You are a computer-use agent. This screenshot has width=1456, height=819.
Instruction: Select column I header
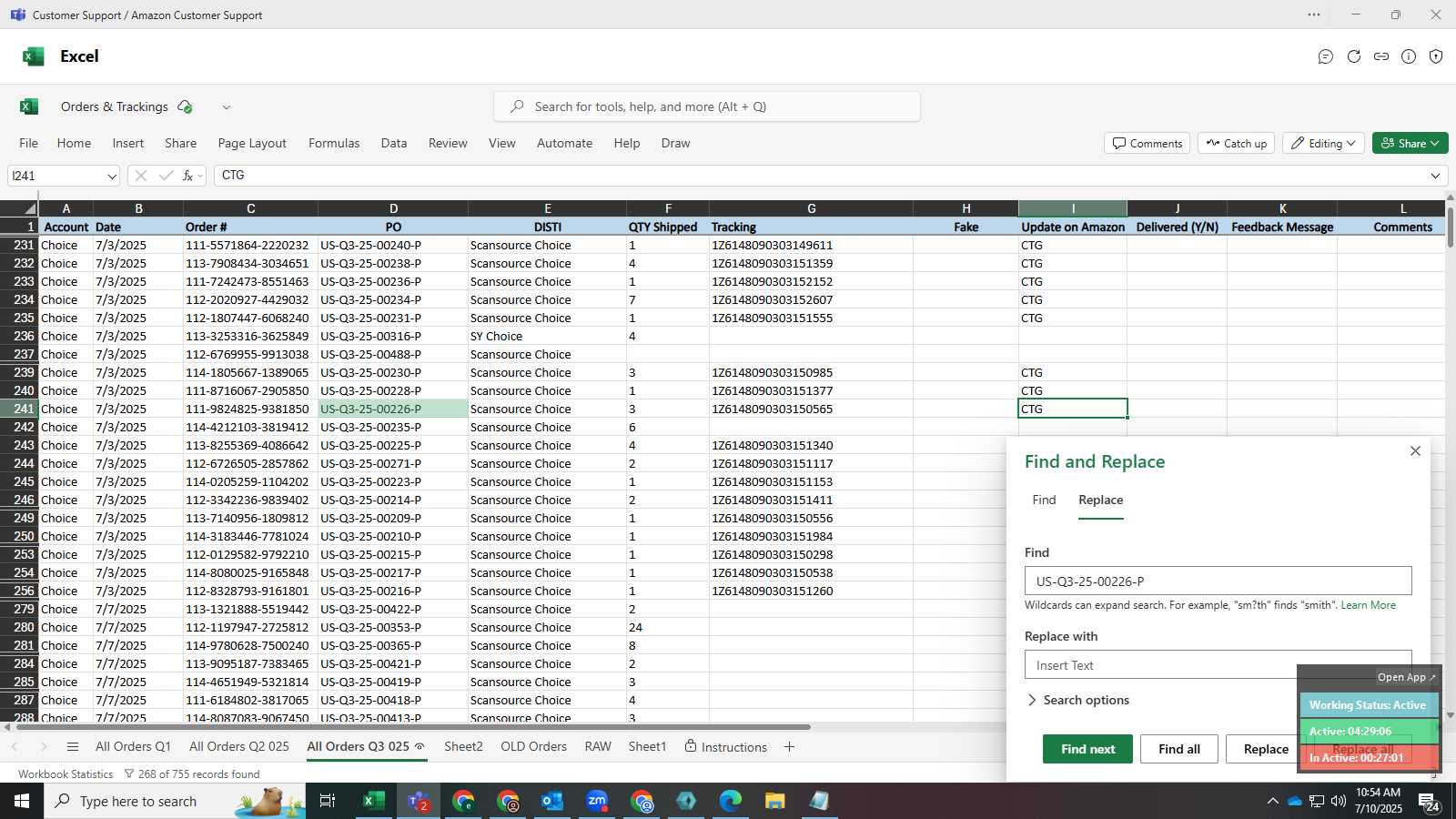tap(1073, 208)
